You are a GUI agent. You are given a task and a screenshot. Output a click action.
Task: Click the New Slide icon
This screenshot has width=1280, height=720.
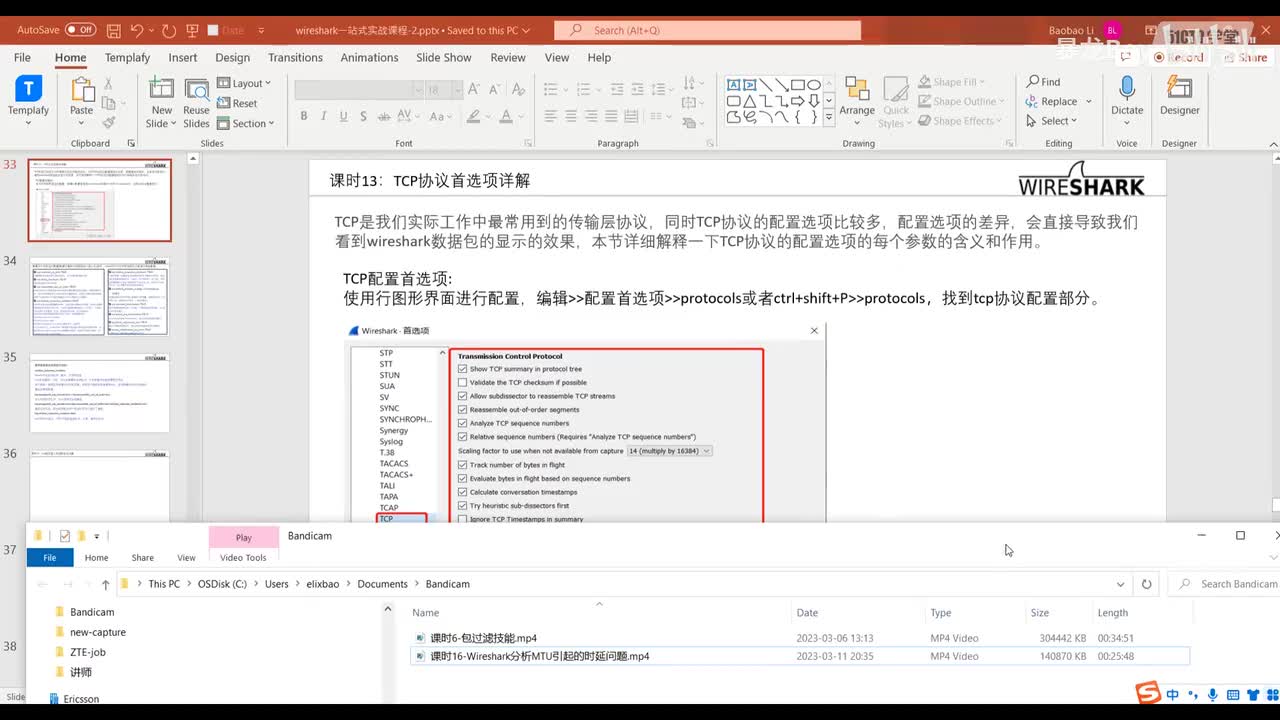pyautogui.click(x=161, y=89)
